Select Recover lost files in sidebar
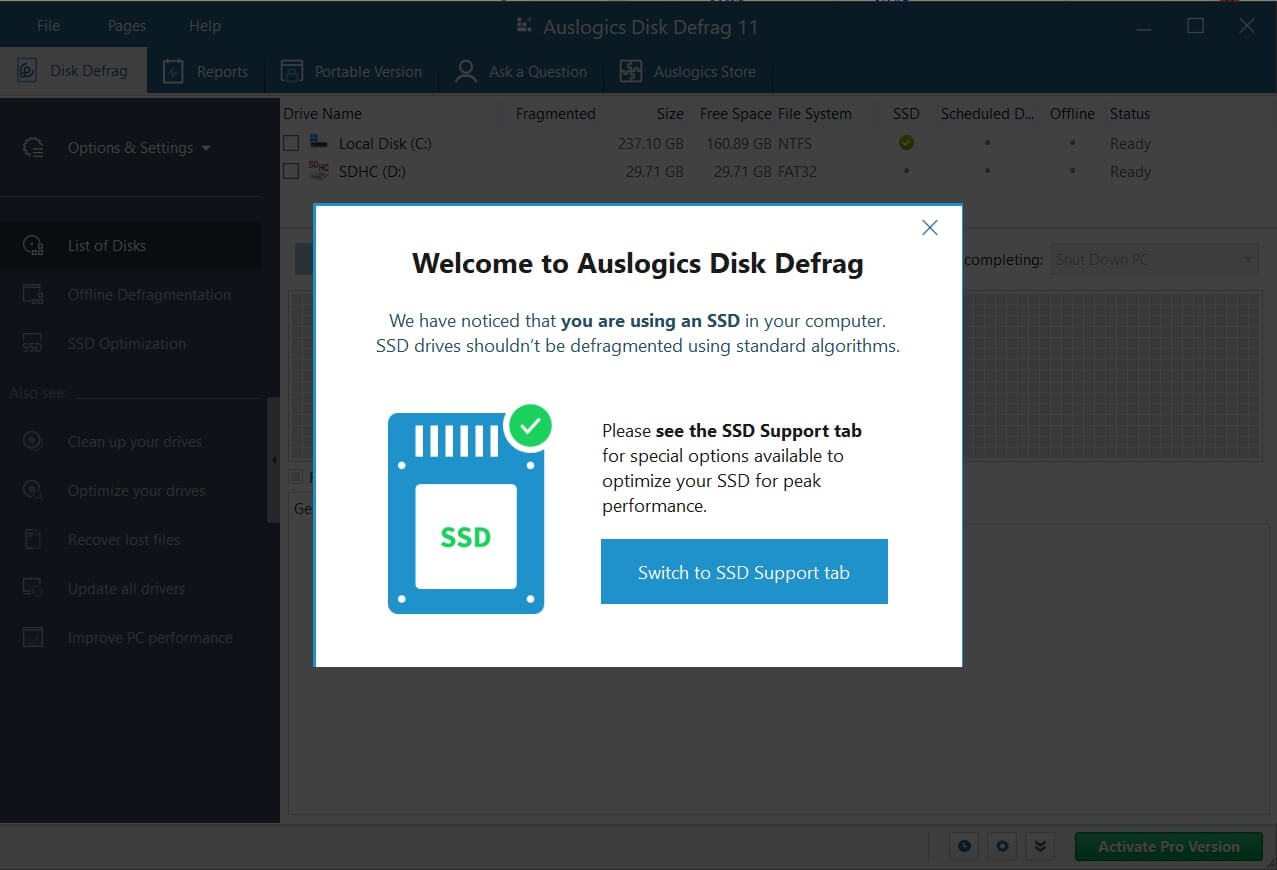Image resolution: width=1277 pixels, height=870 pixels. tap(123, 540)
